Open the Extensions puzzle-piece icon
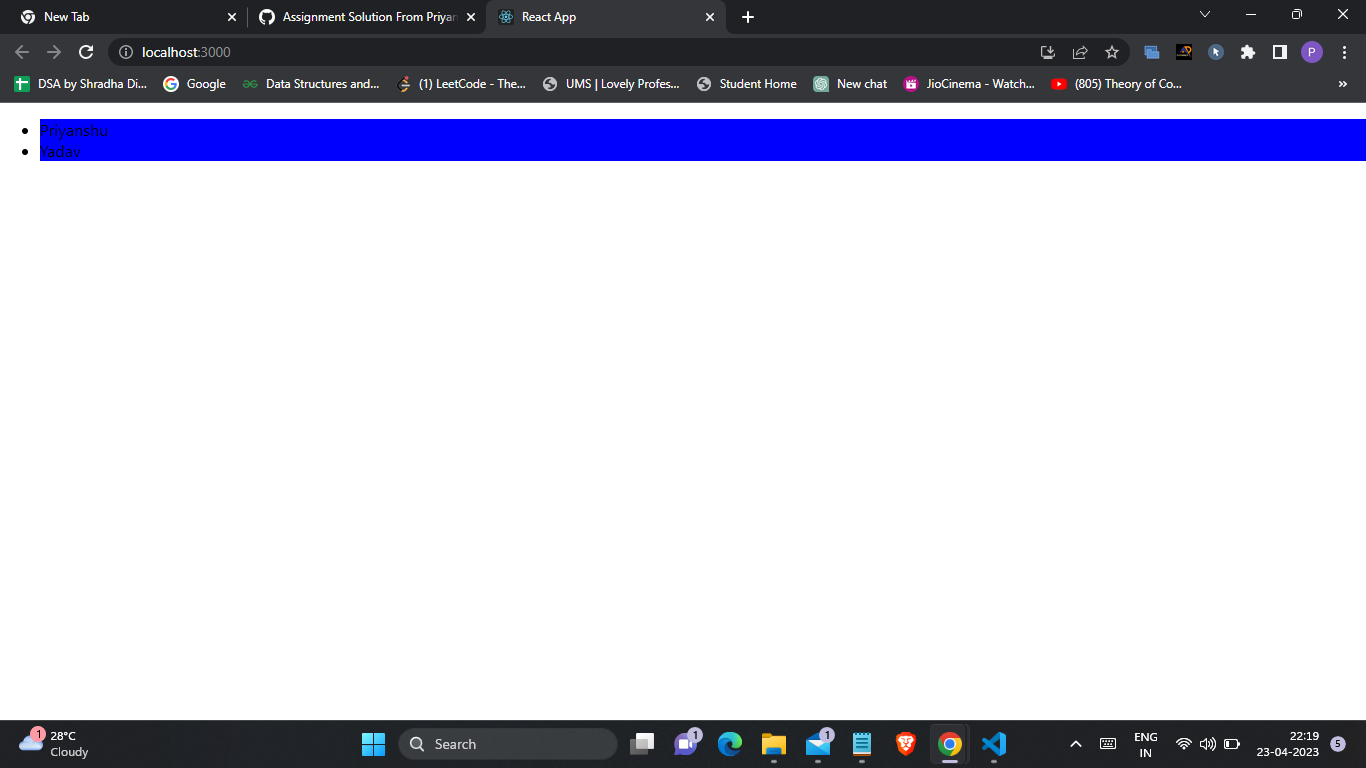Screen dimensions: 1366x768 point(1248,52)
